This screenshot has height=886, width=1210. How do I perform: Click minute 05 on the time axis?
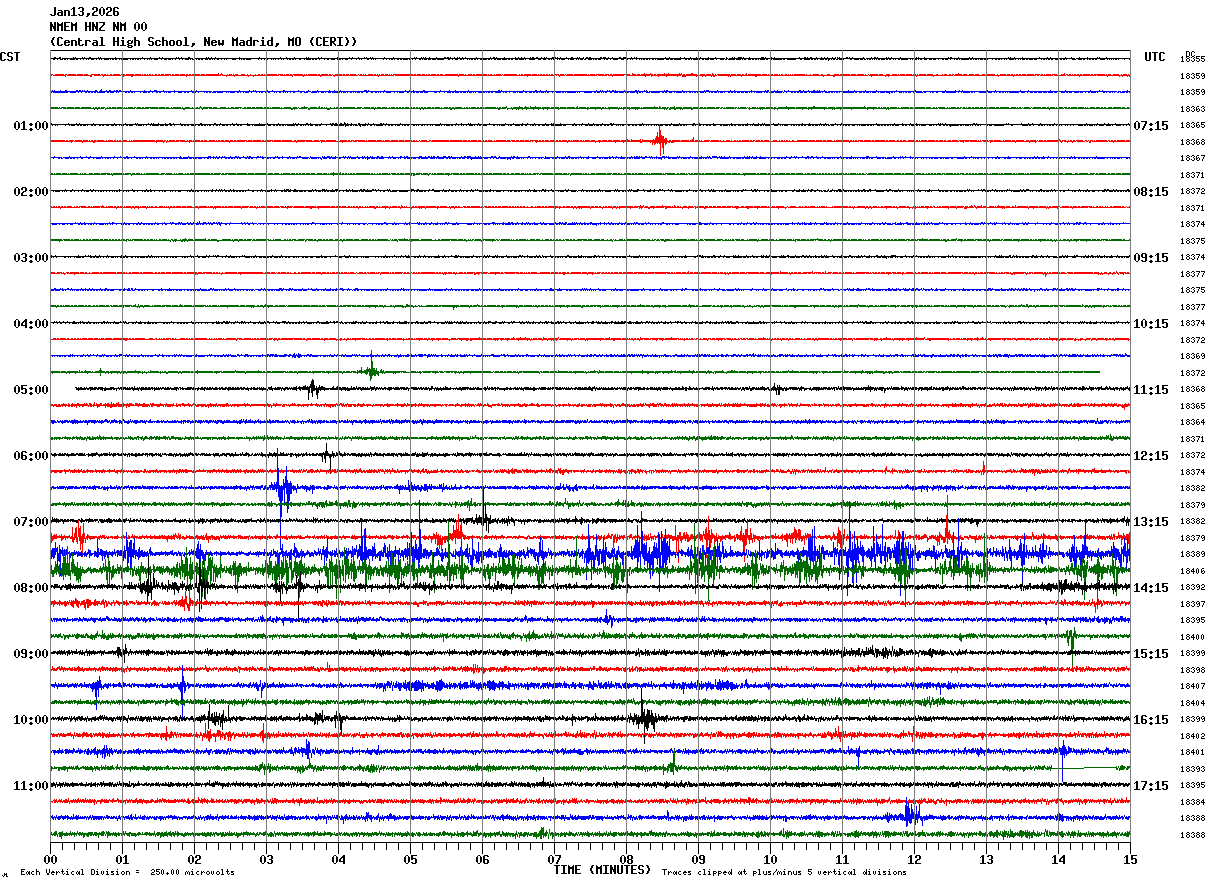coord(410,859)
